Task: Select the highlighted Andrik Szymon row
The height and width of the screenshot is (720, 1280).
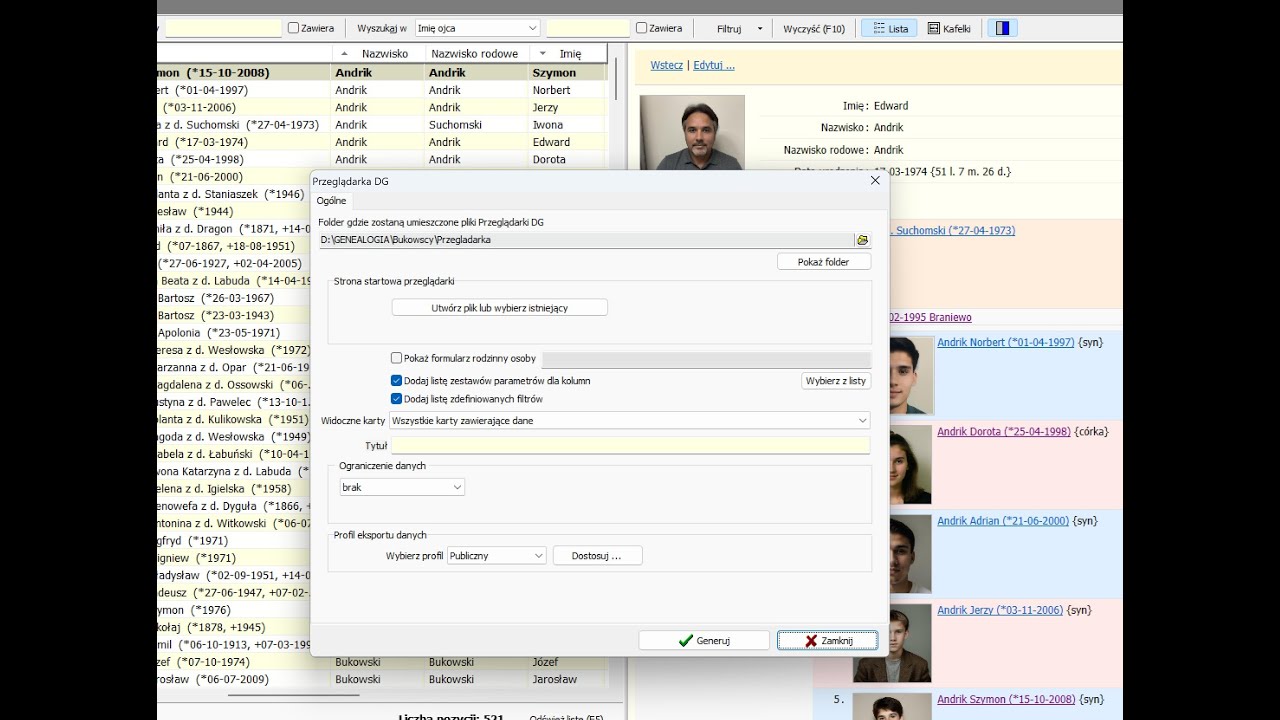Action: pyautogui.click(x=382, y=72)
